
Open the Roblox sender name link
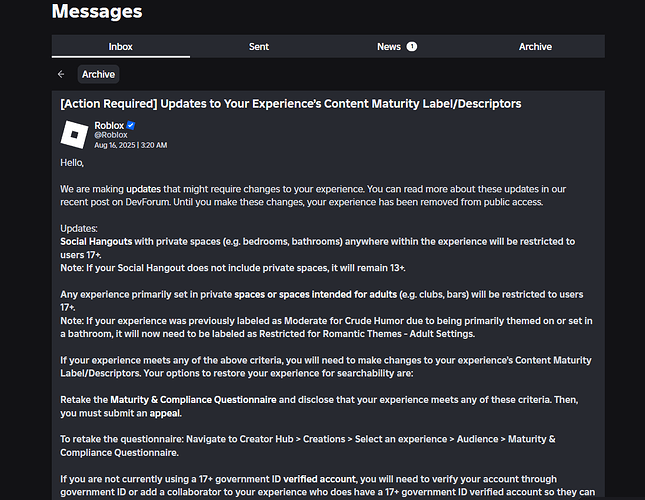pyautogui.click(x=109, y=125)
